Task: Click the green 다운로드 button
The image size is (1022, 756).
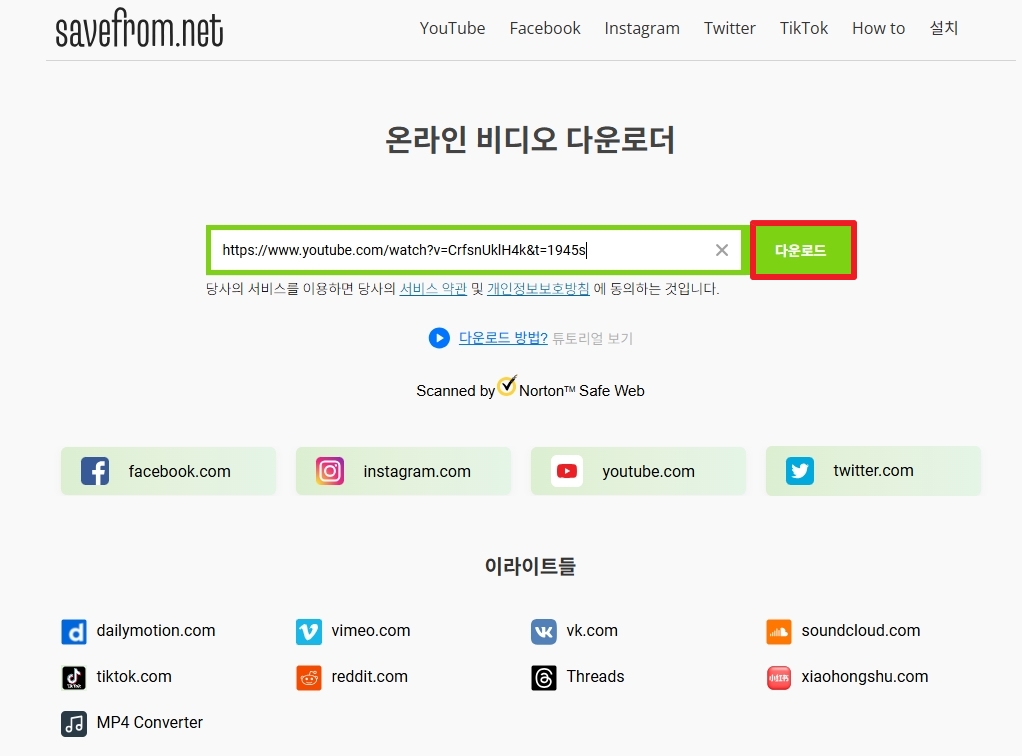Action: click(803, 250)
